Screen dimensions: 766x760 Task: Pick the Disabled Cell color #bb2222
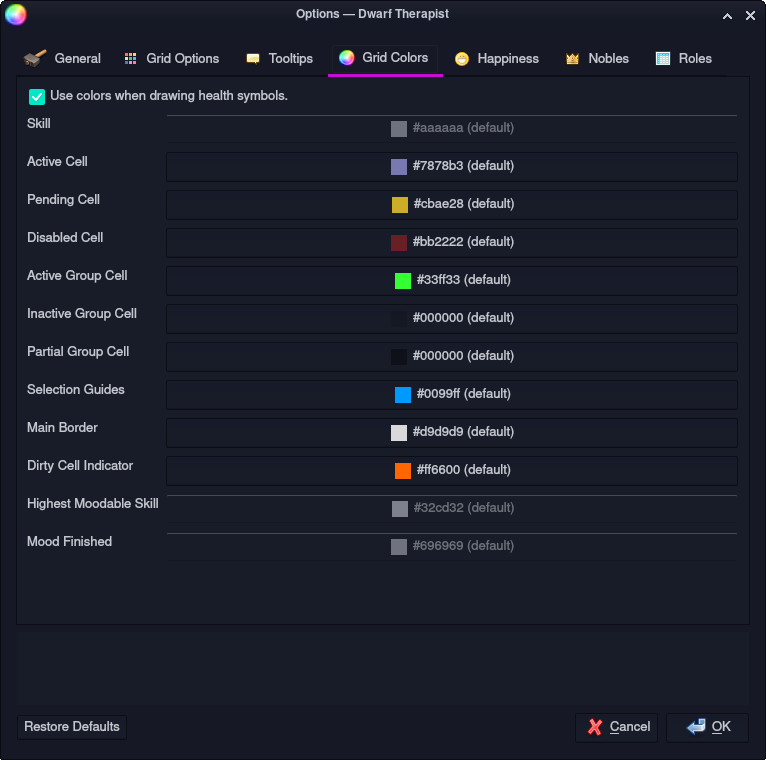click(452, 243)
